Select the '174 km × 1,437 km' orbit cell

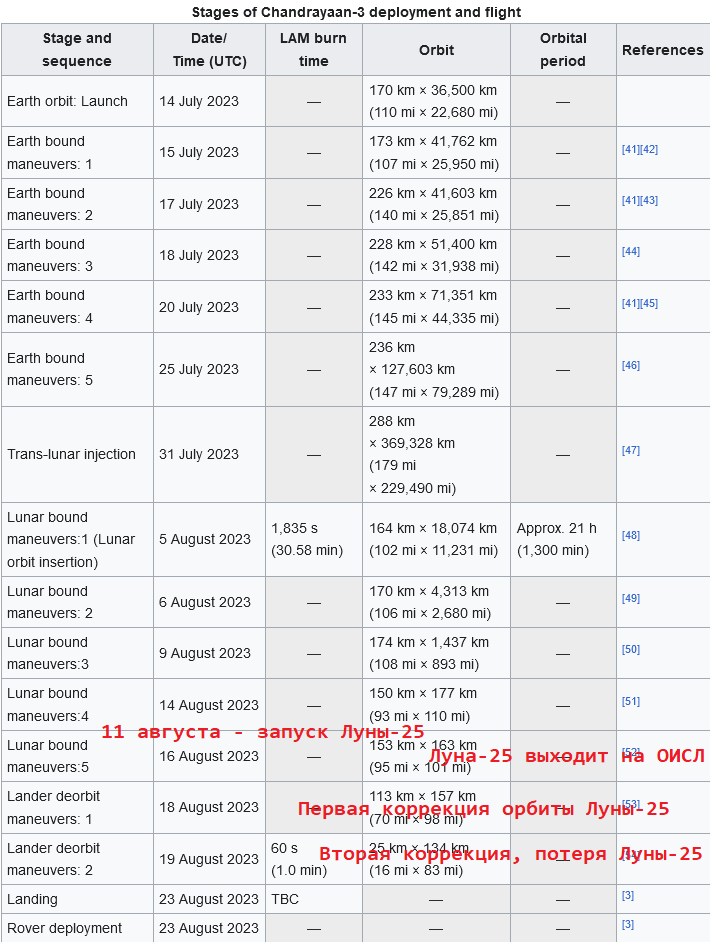click(437, 653)
